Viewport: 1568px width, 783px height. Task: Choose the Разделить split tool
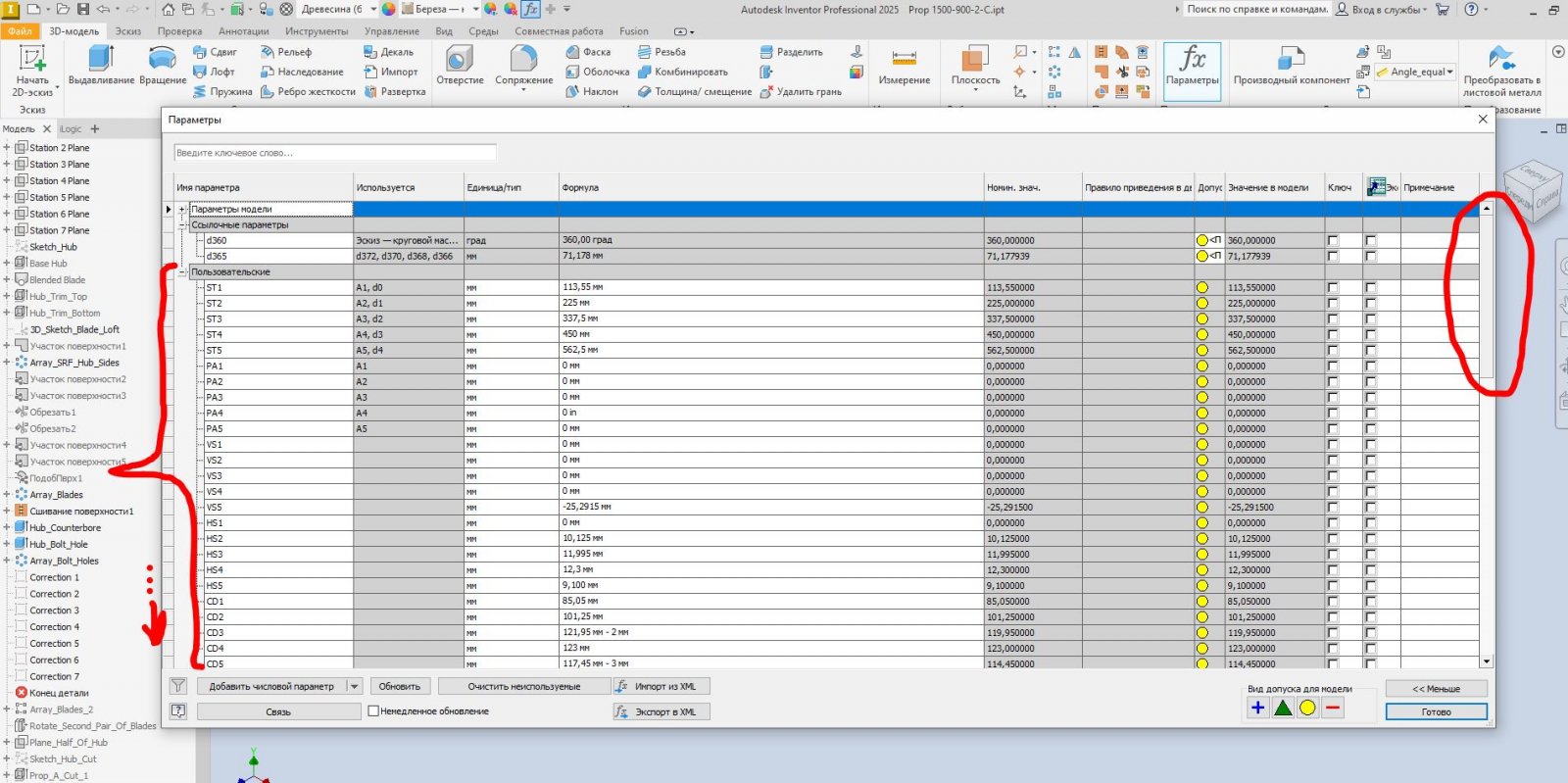[x=792, y=52]
